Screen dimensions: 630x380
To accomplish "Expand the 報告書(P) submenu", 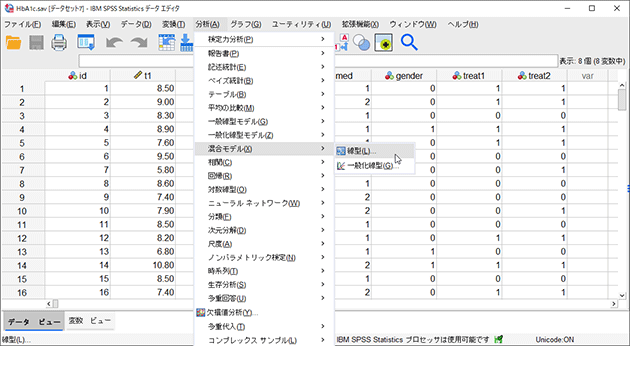I will click(264, 53).
